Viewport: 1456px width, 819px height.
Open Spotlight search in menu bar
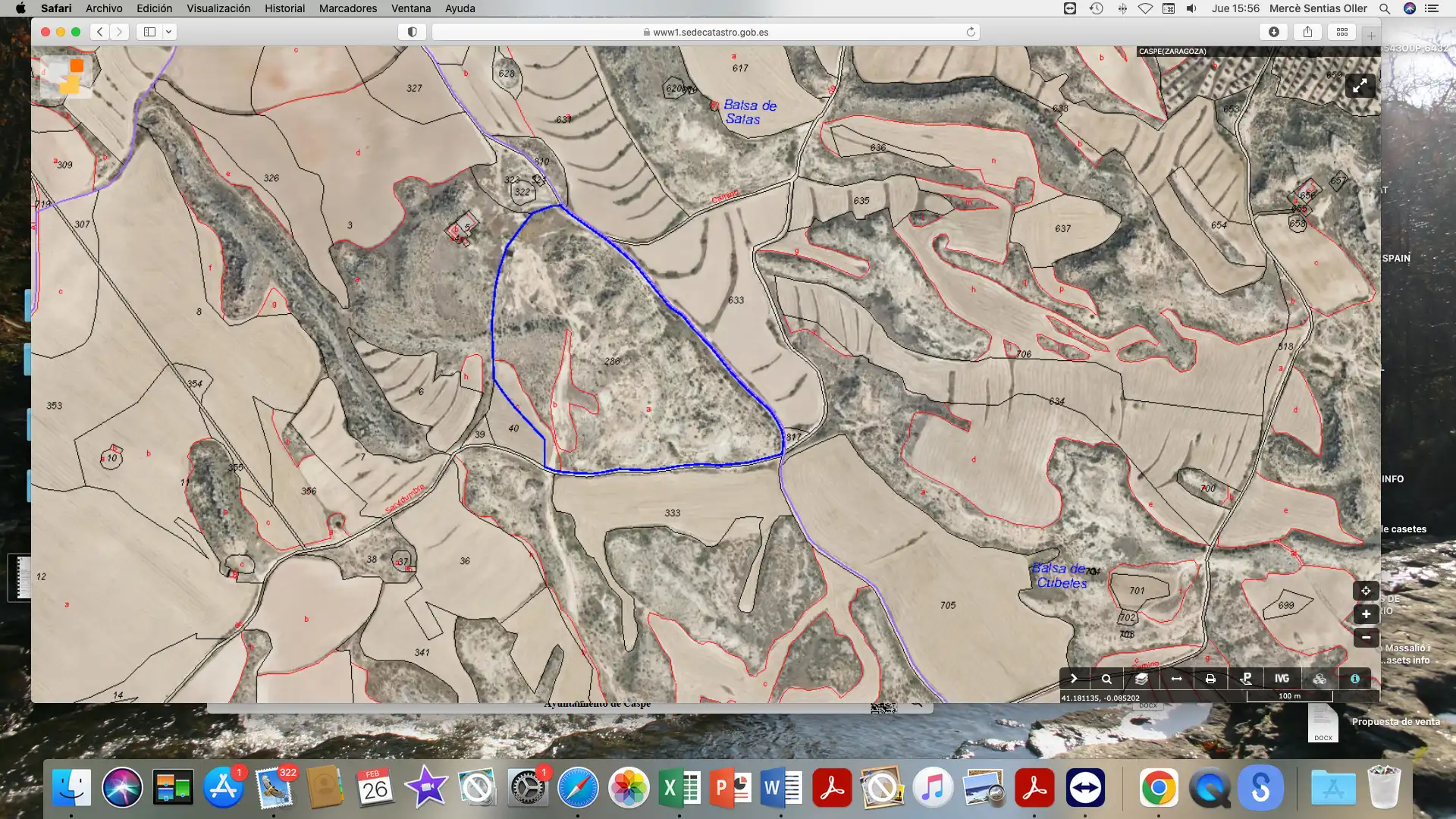(x=1385, y=8)
